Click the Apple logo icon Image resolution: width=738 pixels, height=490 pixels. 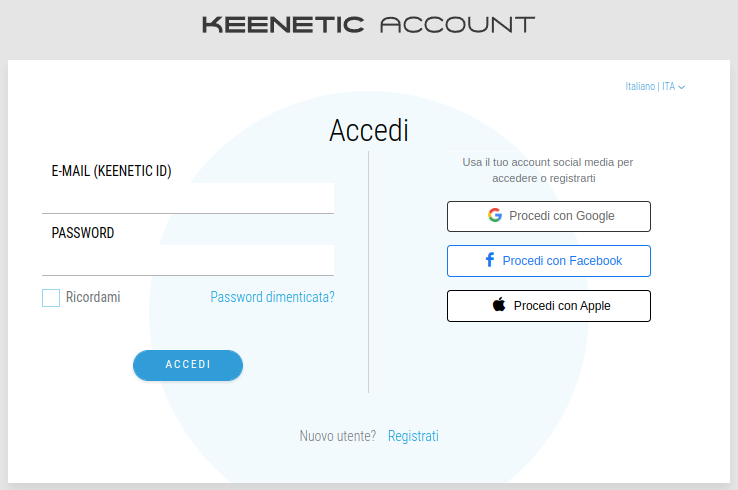499,305
